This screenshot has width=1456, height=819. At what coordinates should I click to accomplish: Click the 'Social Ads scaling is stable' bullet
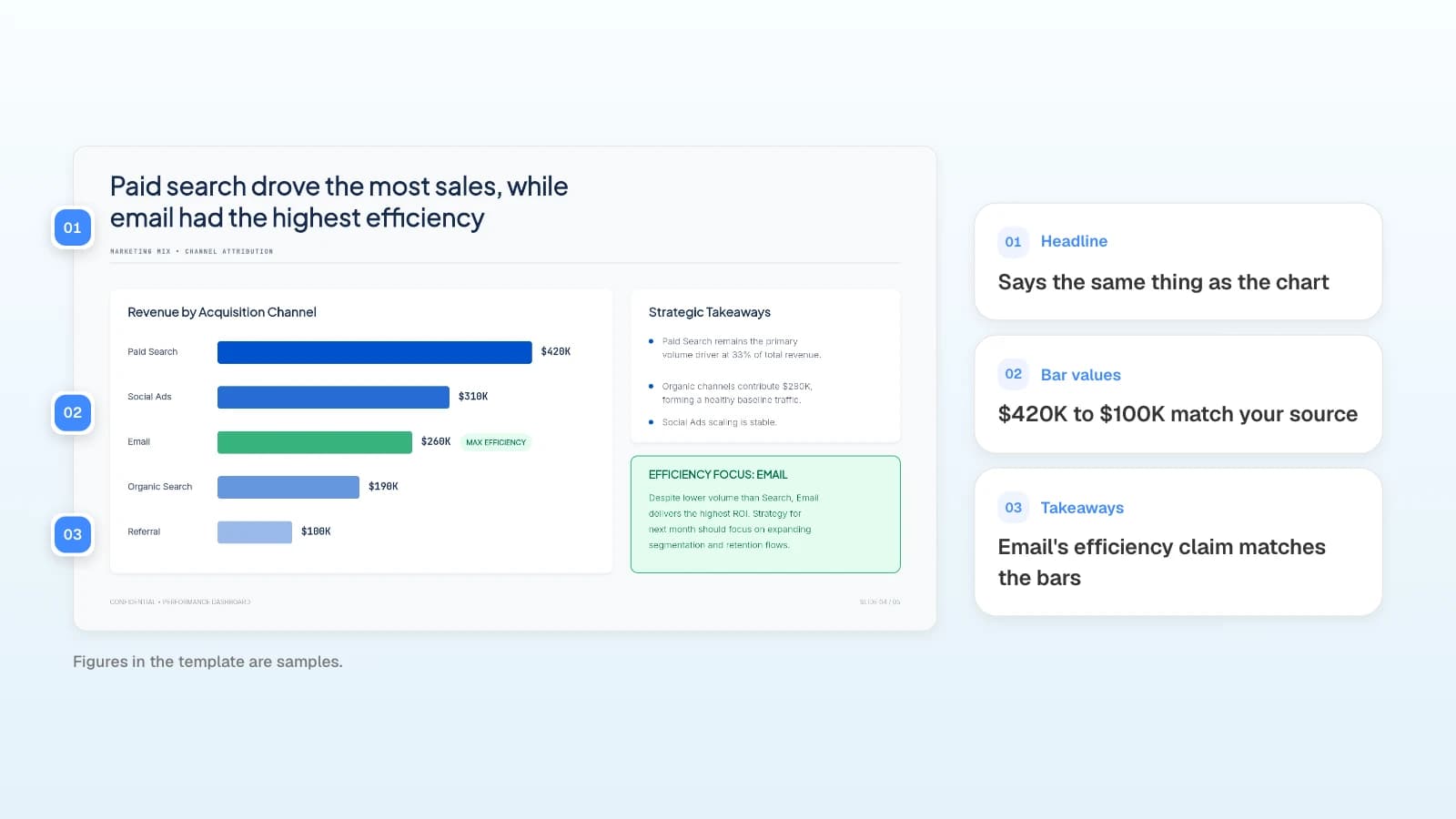pos(719,422)
